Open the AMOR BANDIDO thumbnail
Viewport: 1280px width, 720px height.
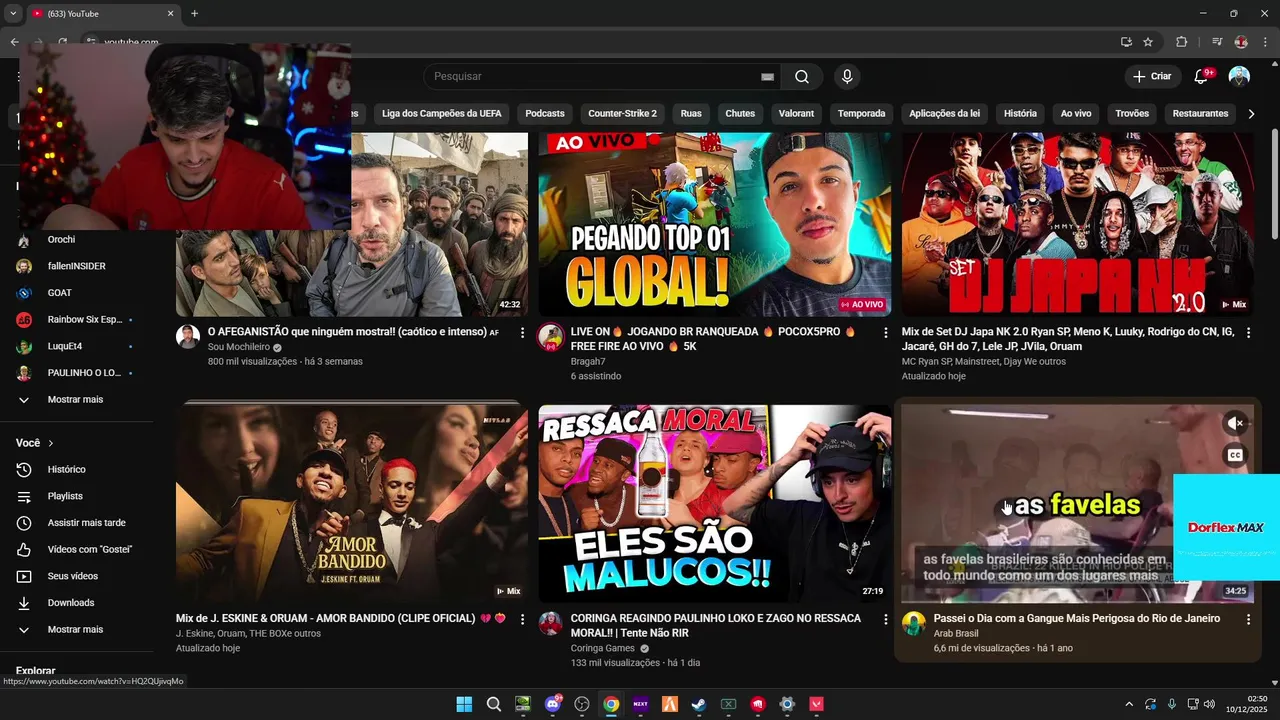(352, 504)
